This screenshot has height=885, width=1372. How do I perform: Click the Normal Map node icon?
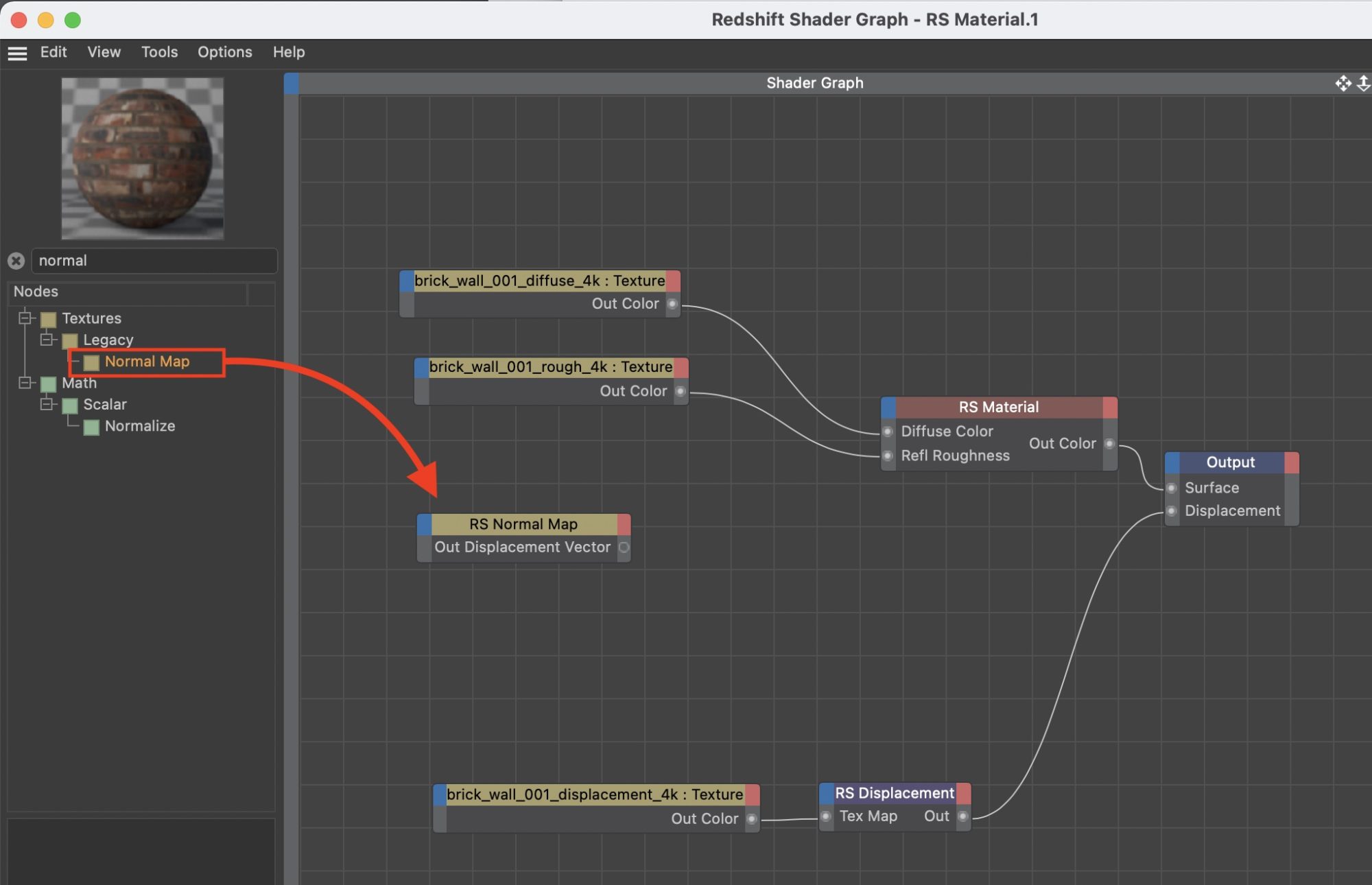pos(91,362)
